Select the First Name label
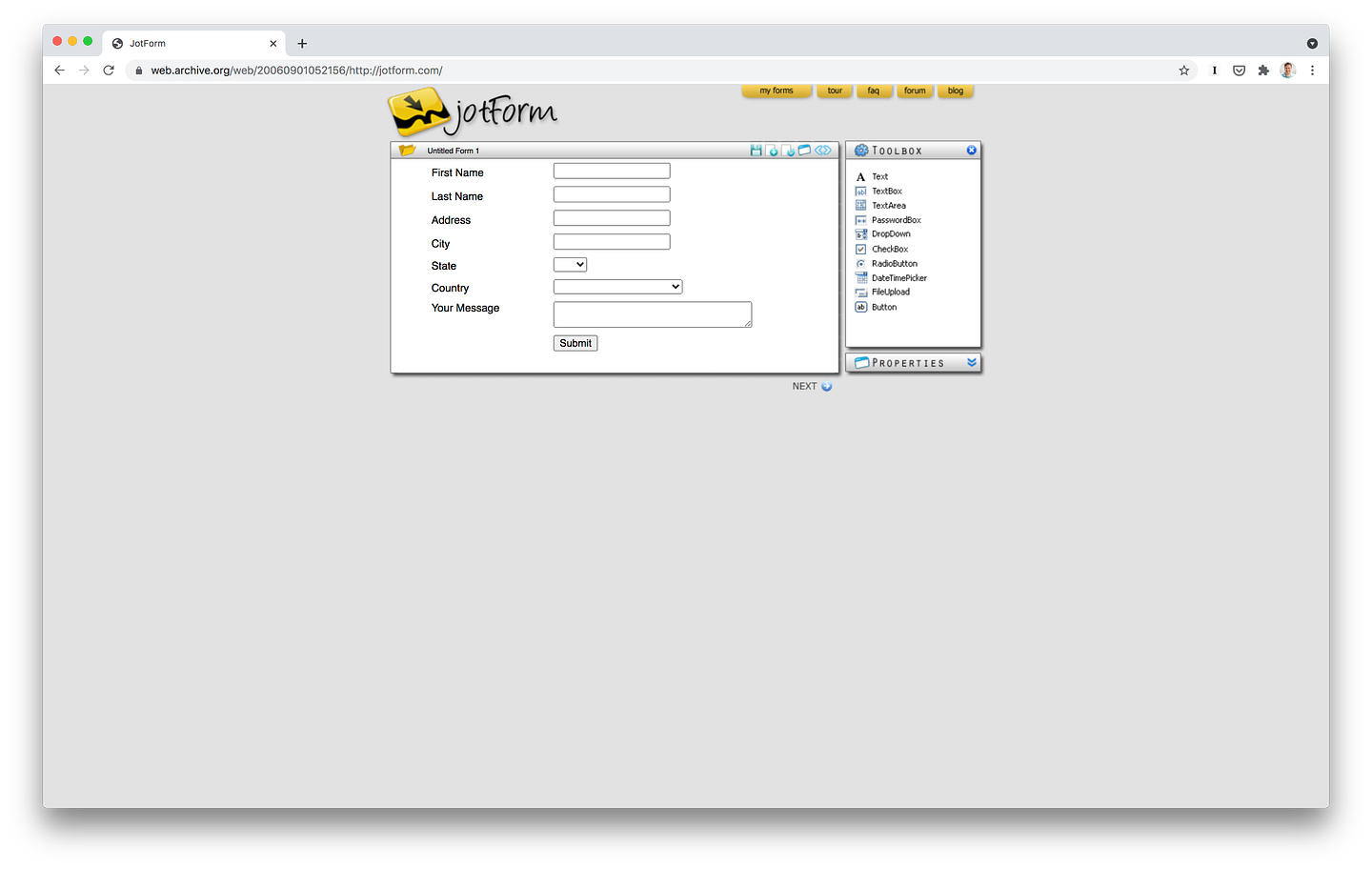 pos(457,172)
